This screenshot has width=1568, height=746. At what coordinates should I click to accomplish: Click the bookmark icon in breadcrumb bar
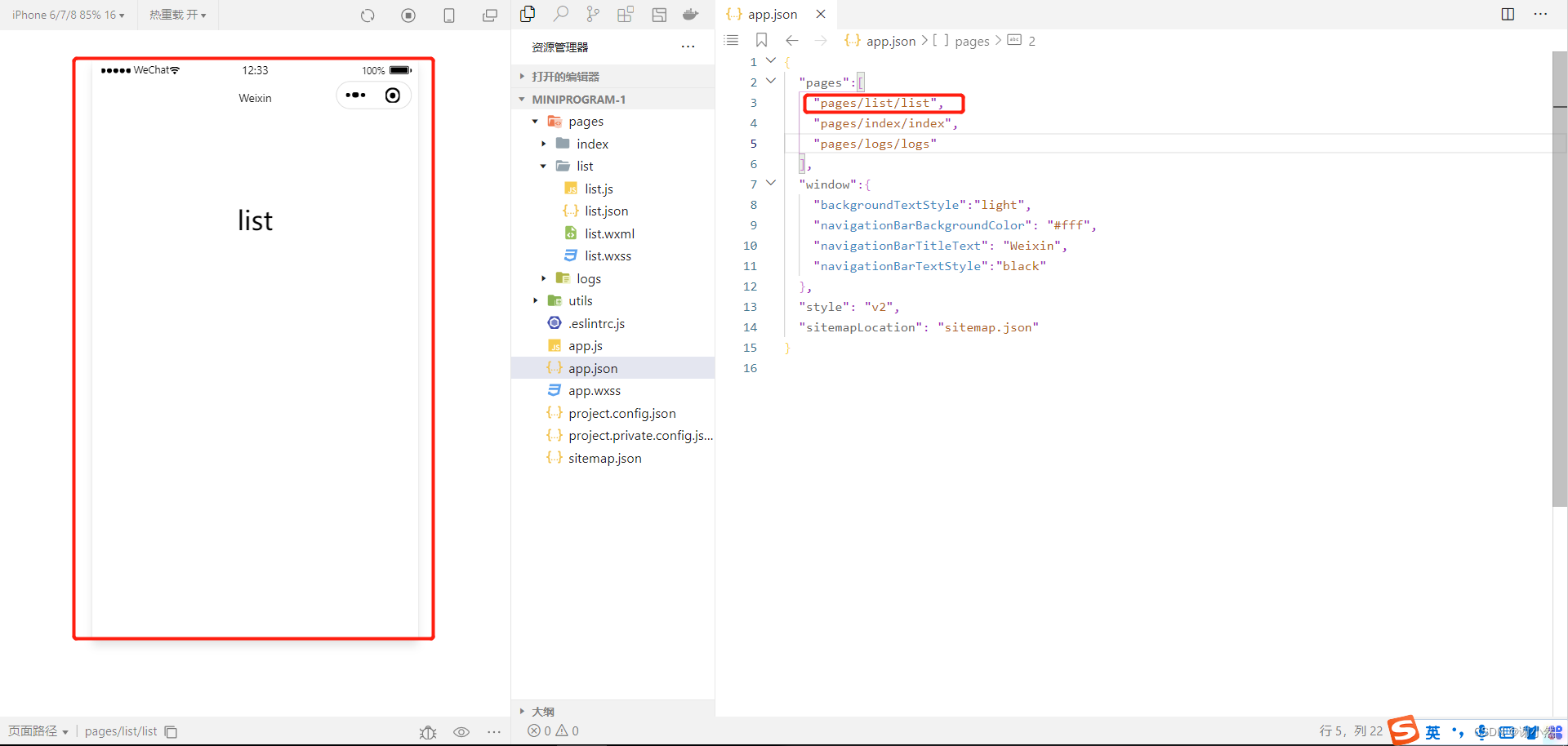click(x=761, y=40)
